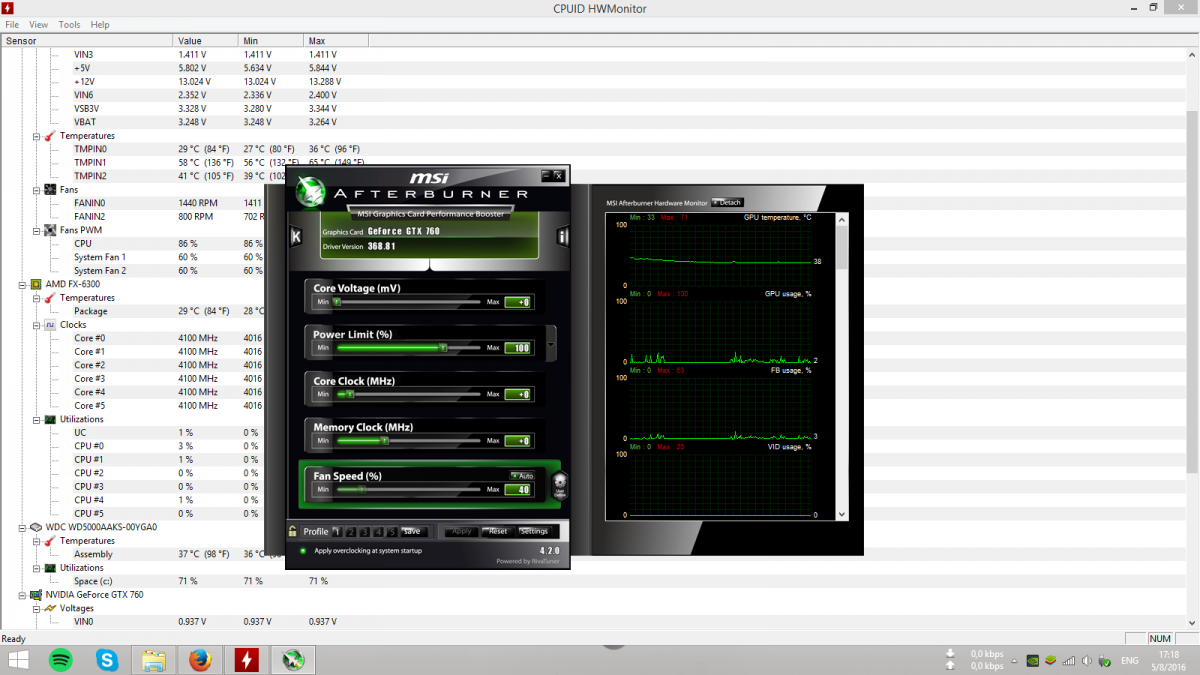This screenshot has height=675, width=1200.
Task: Open the Afterburner information i icon
Action: [x=563, y=237]
